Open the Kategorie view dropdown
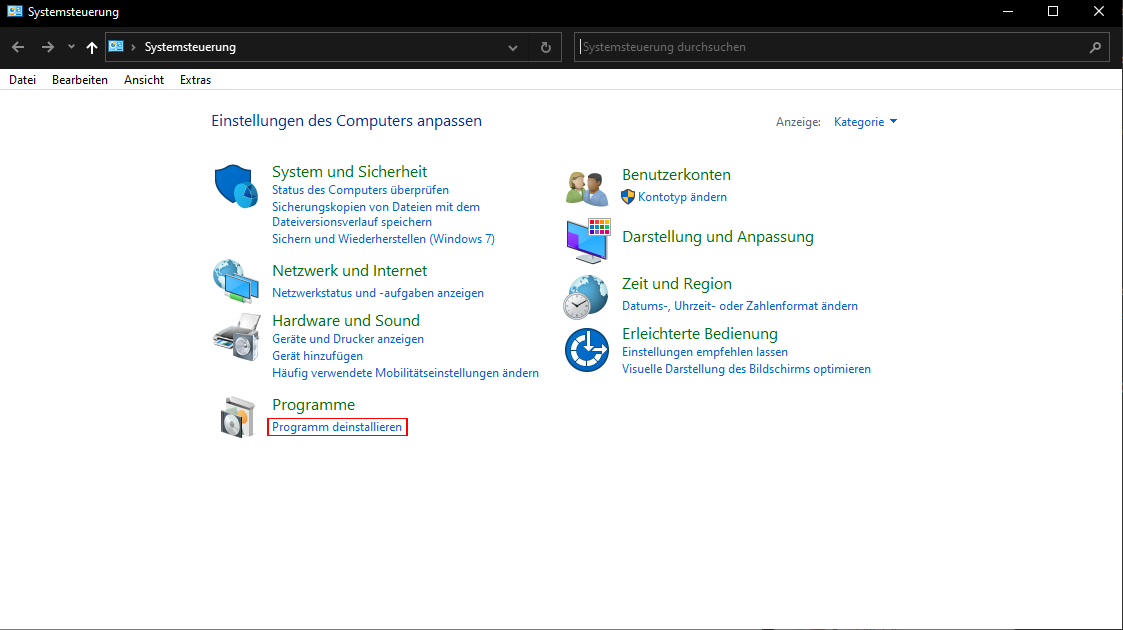Viewport: 1123px width, 630px height. (866, 122)
